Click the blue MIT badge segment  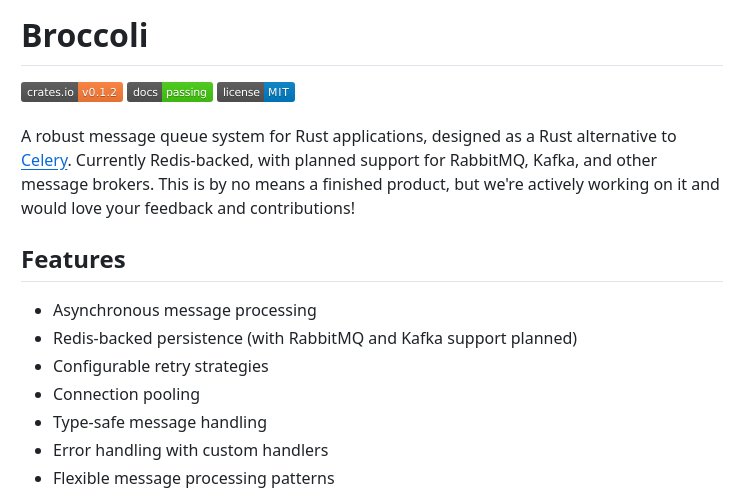pos(279,92)
